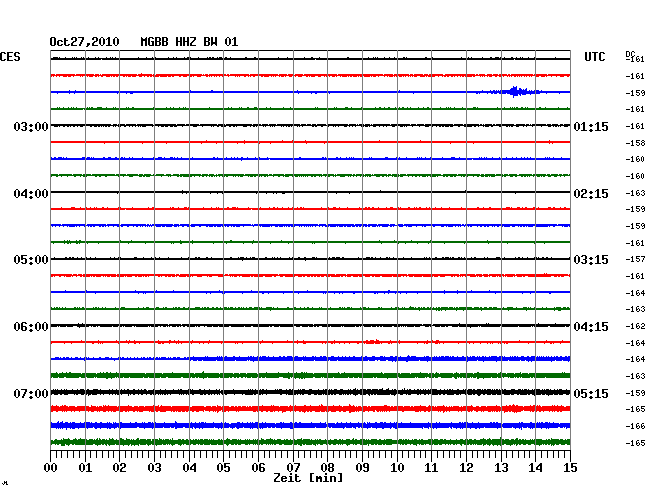650x494 pixels.
Task: Click the 07:00 local time label
Action: [x=31, y=393]
